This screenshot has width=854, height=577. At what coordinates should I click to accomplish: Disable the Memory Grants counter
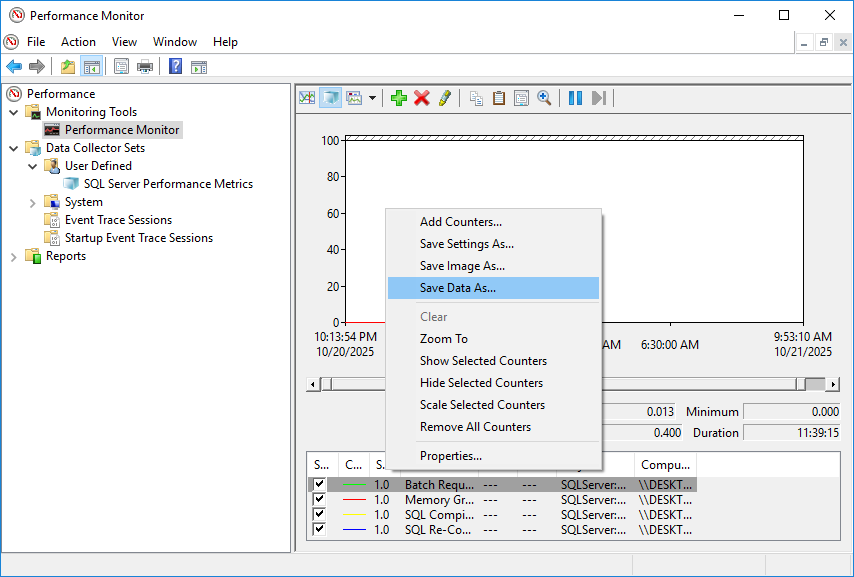(x=319, y=499)
